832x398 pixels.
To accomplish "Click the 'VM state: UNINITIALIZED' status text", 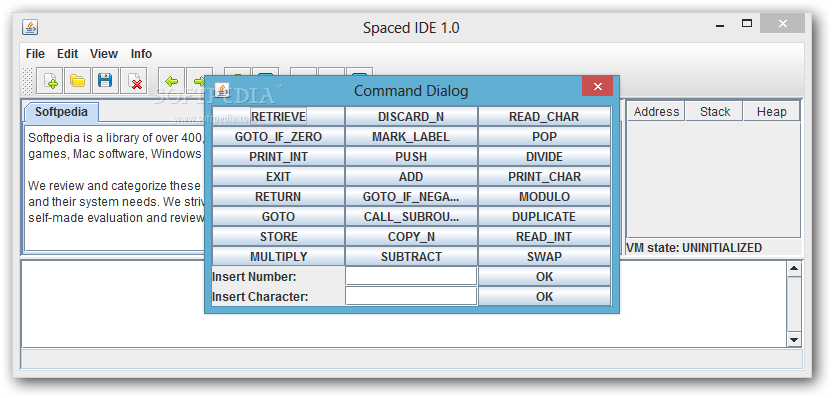I will pyautogui.click(x=694, y=248).
